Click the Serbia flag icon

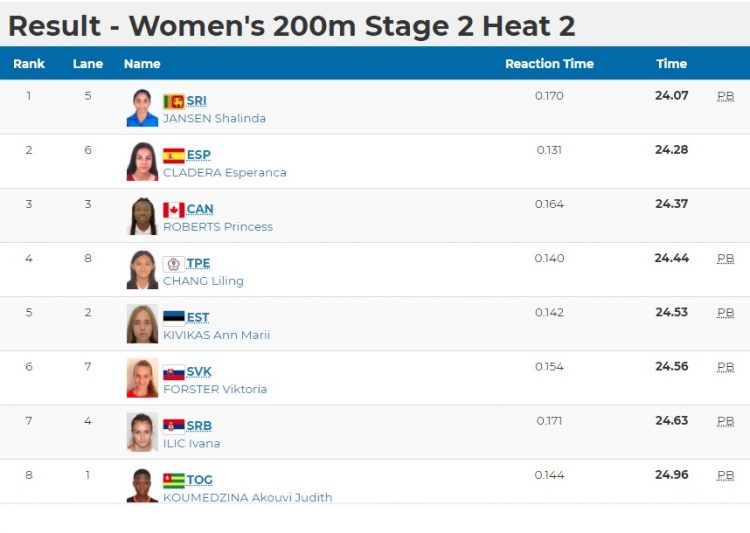coord(174,426)
